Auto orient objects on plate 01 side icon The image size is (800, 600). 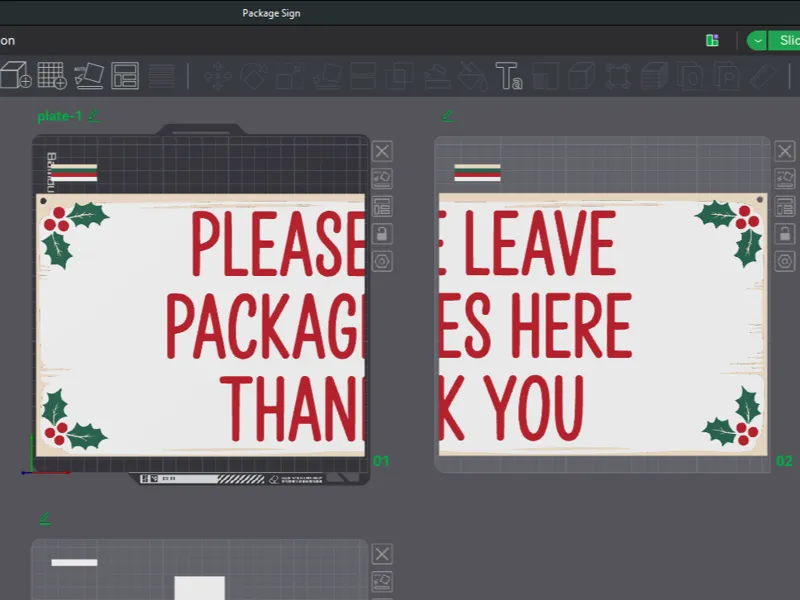click(x=382, y=178)
